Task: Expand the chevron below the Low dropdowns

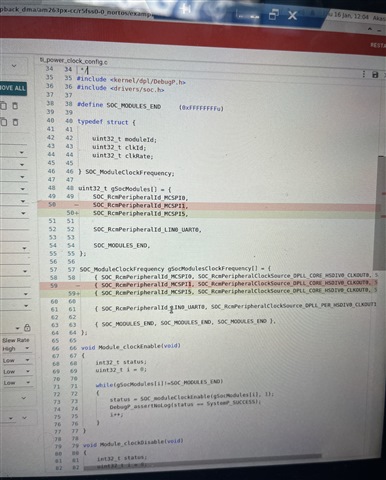Action: 24,398
